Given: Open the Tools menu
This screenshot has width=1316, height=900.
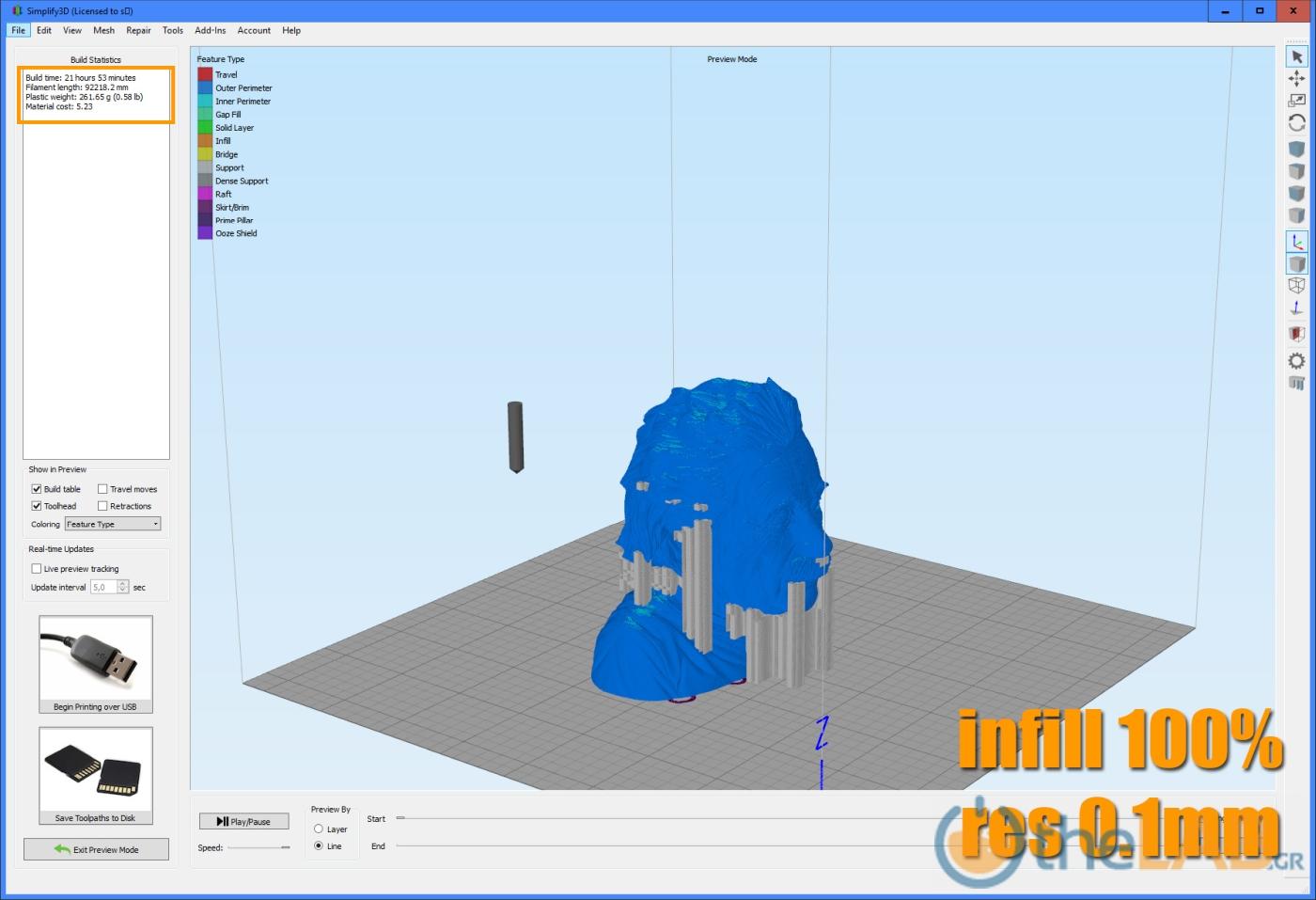Looking at the screenshot, I should point(173,30).
